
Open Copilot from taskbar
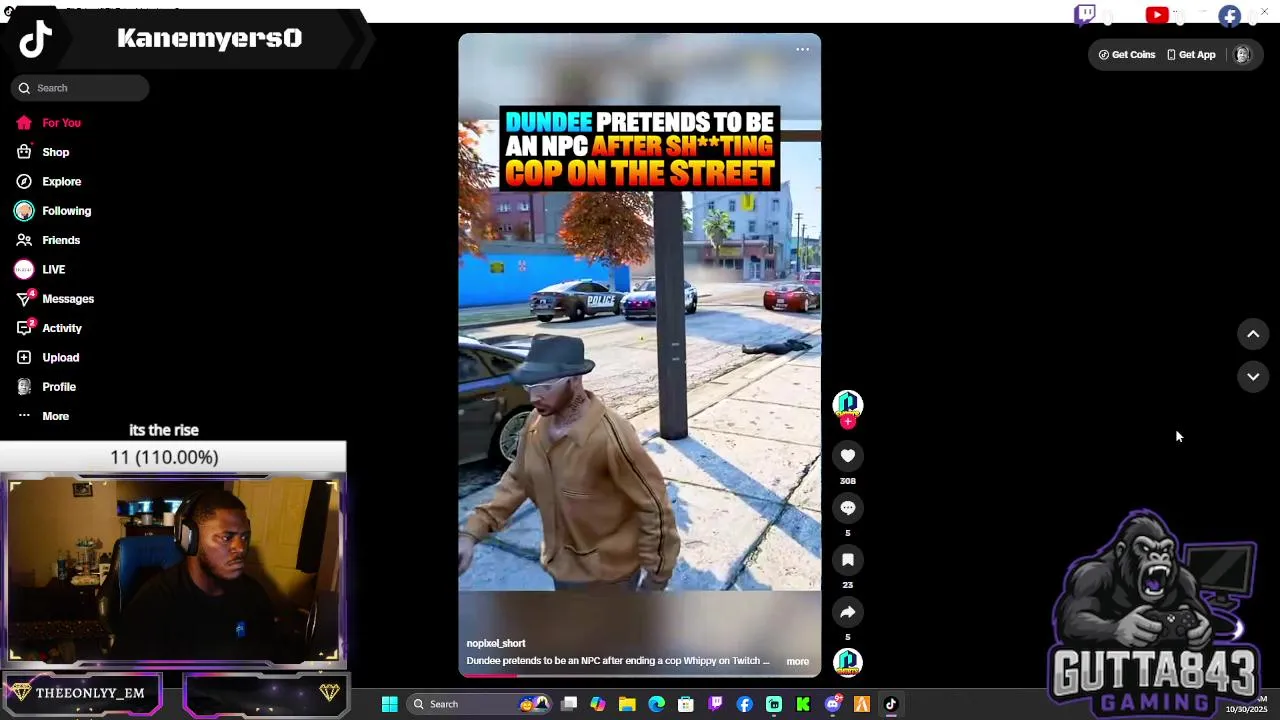point(598,704)
